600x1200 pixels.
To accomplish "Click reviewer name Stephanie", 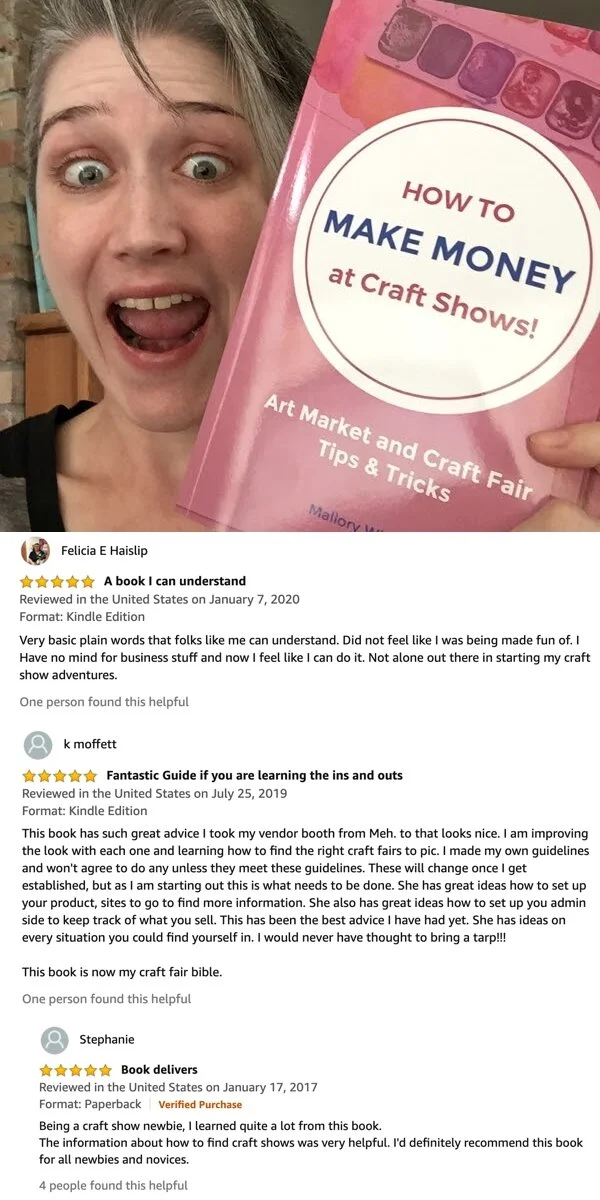I will point(107,1039).
